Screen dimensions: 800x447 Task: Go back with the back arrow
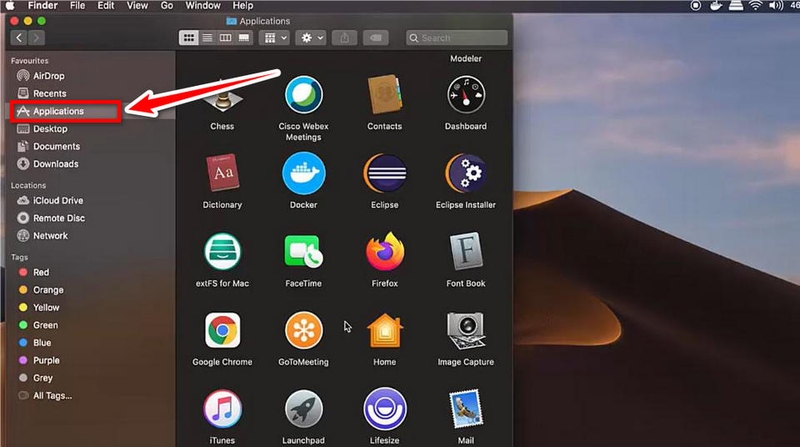(x=19, y=38)
